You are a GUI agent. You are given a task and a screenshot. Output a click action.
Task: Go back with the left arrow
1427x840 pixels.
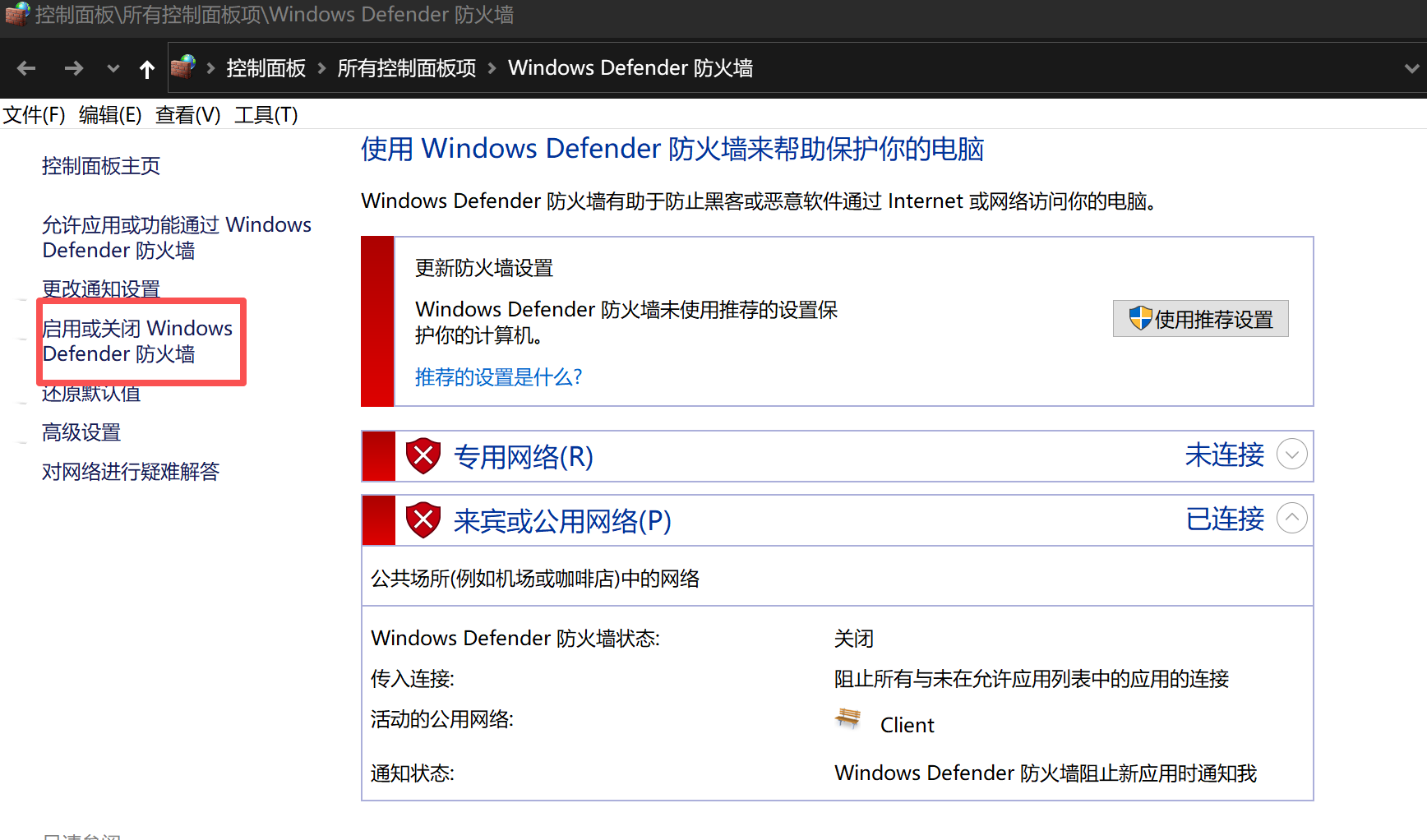26,68
